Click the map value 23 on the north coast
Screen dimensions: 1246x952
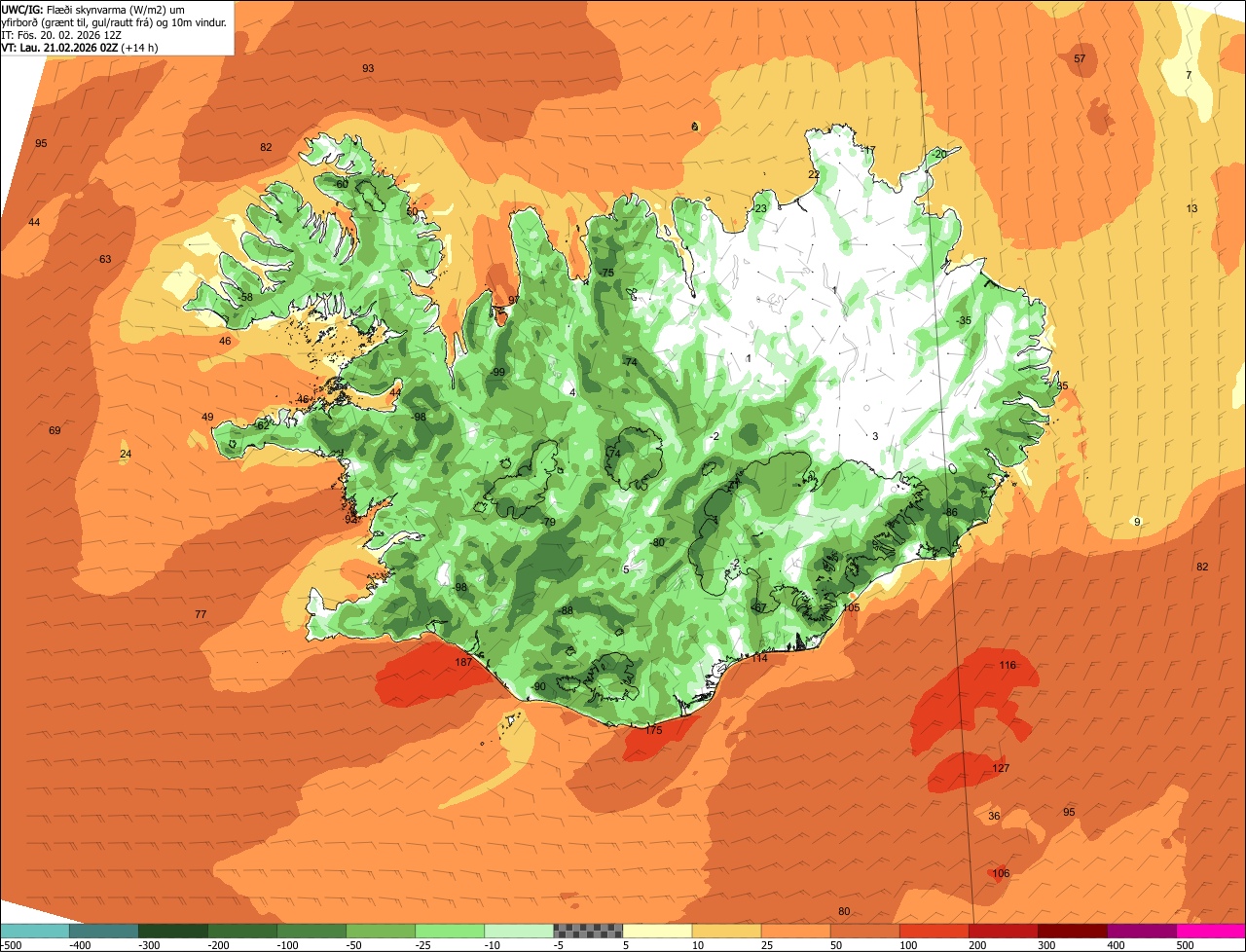pos(761,208)
